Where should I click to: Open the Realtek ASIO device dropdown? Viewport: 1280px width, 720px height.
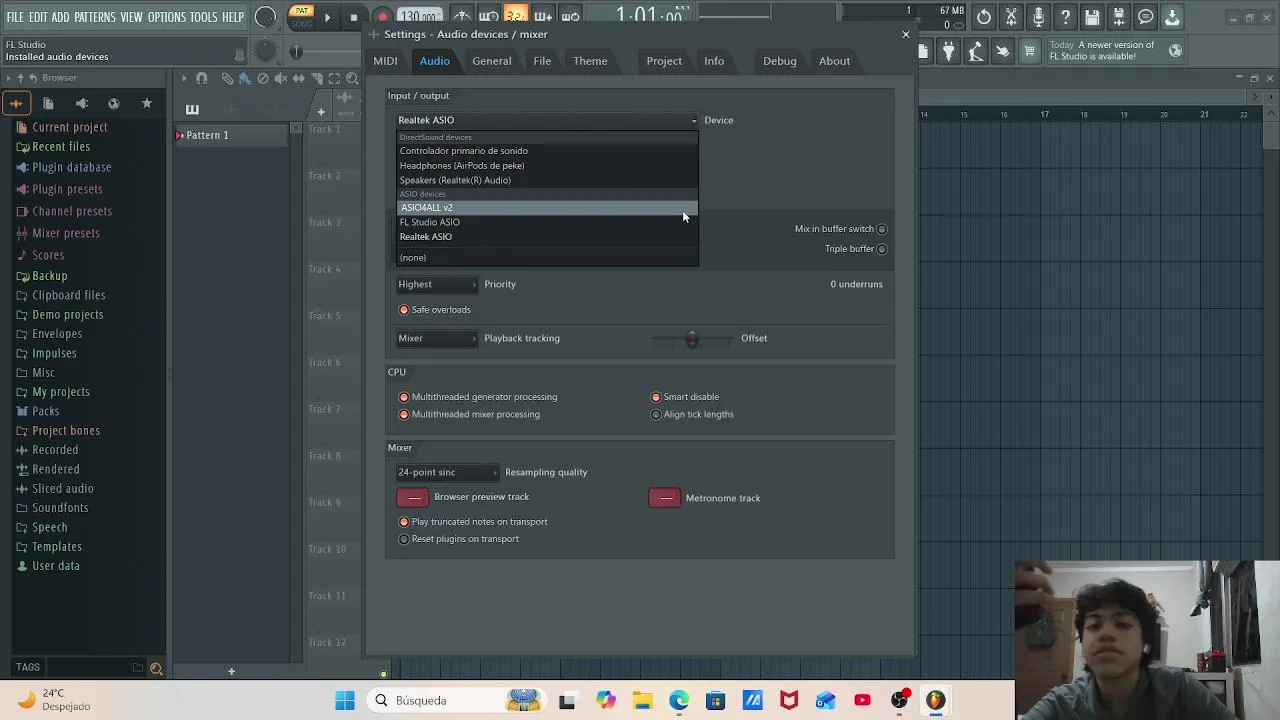547,120
